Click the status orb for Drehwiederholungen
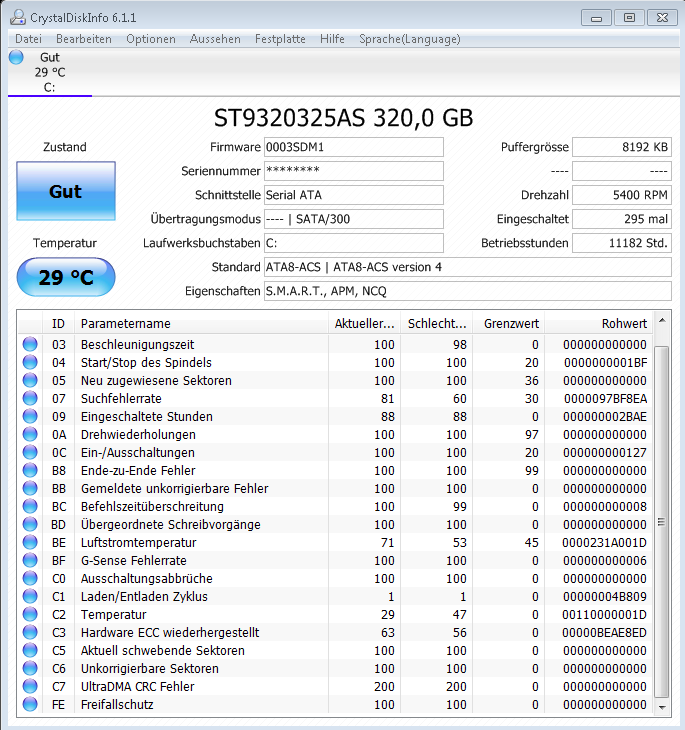 30,434
